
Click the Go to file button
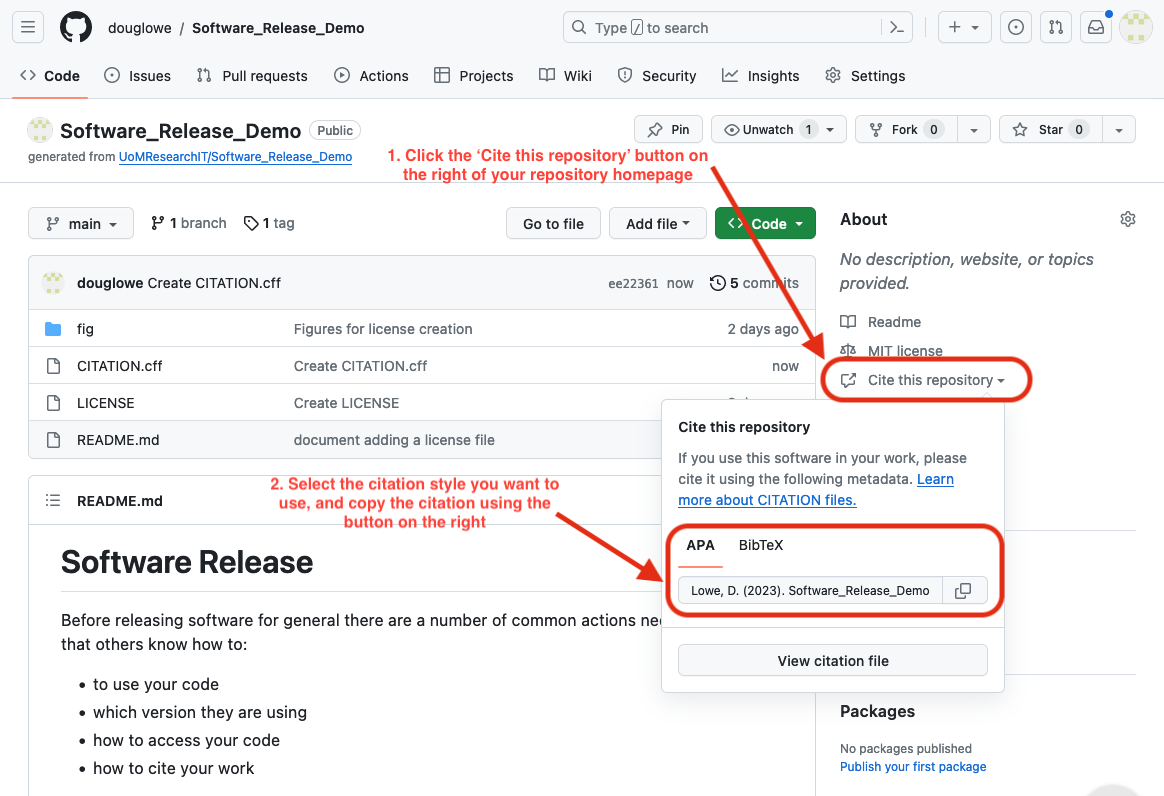(553, 224)
